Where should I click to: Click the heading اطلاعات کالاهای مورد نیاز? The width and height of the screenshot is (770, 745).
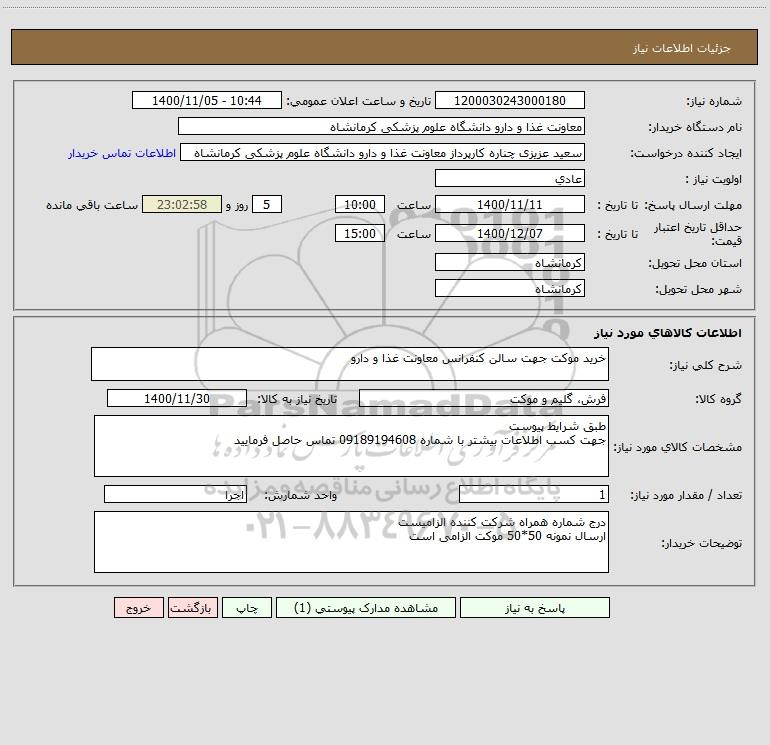pos(668,333)
